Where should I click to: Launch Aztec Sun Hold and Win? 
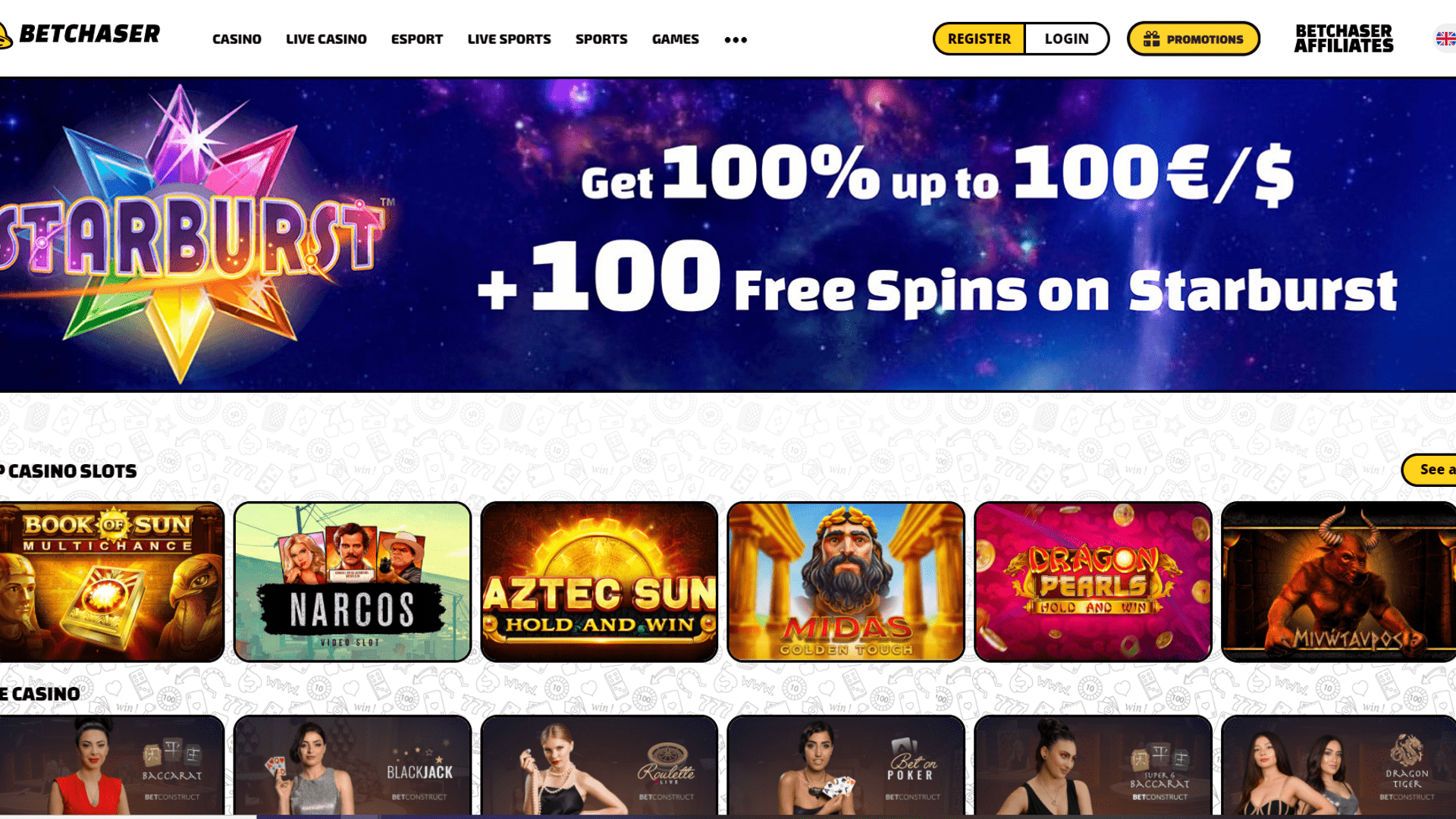click(x=599, y=582)
